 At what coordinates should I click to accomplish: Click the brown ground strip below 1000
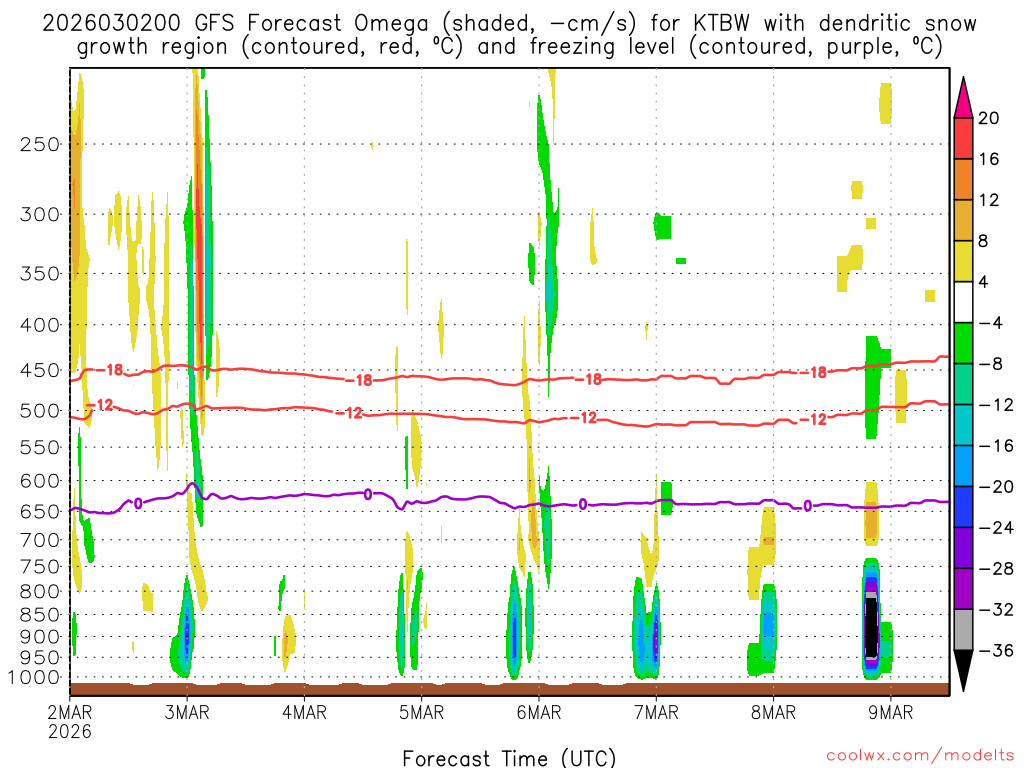510,688
